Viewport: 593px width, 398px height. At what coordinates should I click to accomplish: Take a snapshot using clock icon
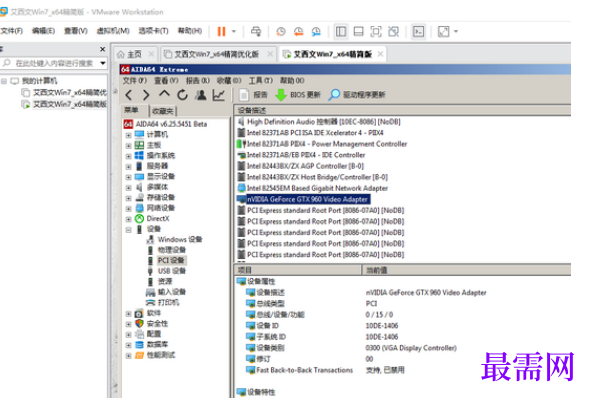click(281, 31)
